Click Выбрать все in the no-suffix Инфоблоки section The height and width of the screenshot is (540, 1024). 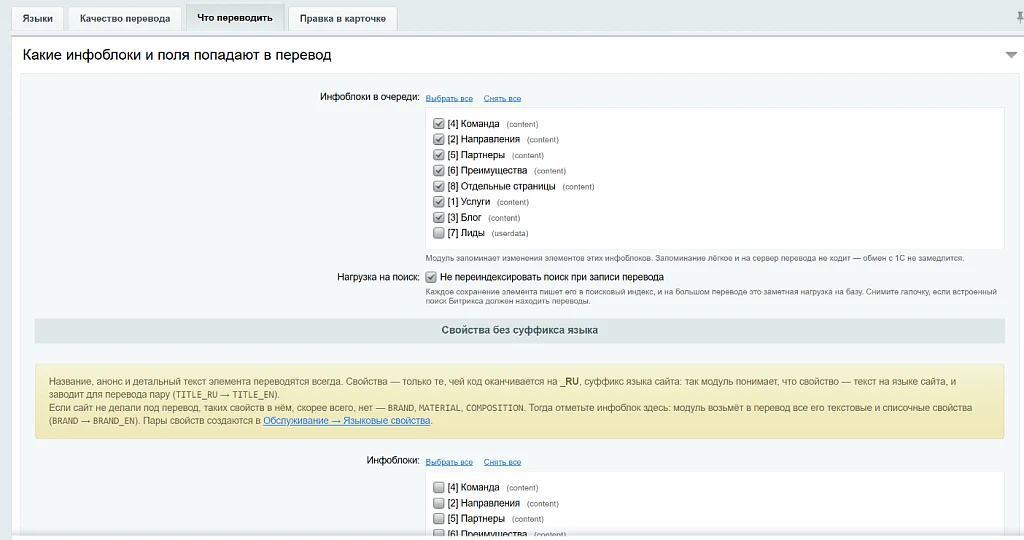449,462
